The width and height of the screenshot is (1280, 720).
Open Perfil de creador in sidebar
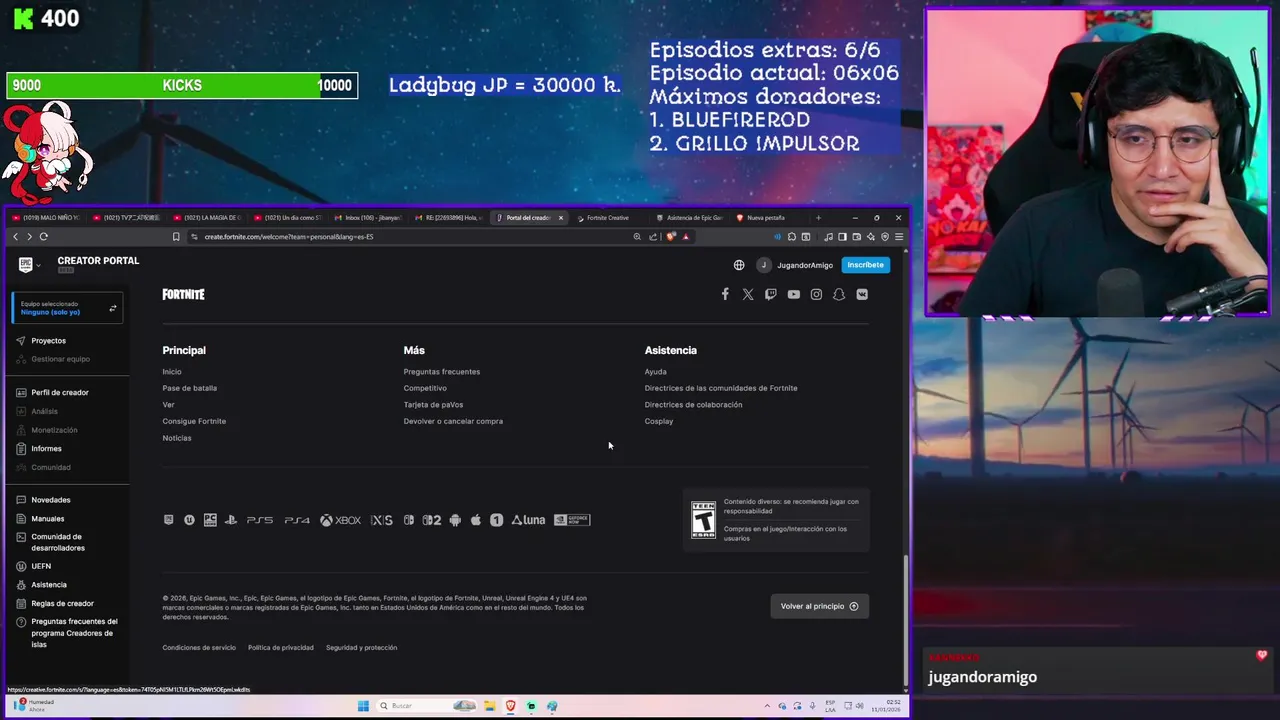pyautogui.click(x=60, y=393)
